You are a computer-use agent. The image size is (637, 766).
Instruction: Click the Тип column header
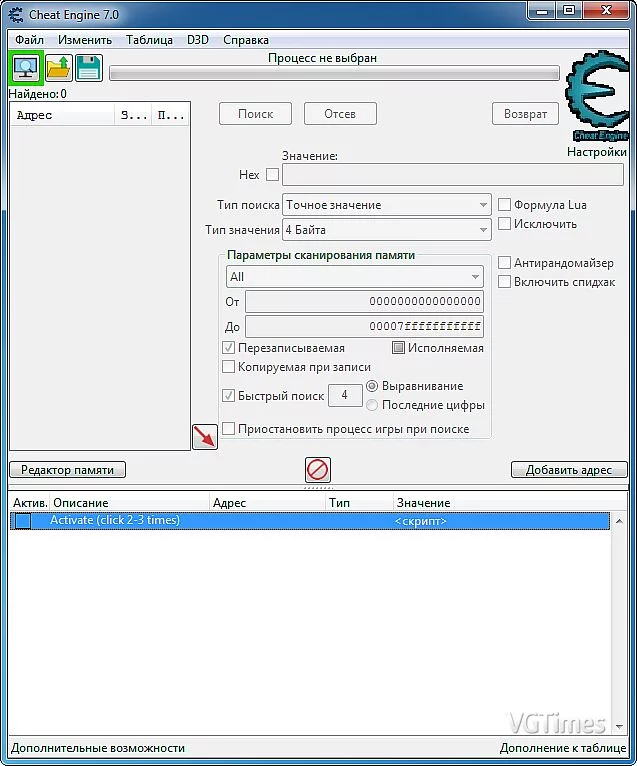tap(360, 503)
